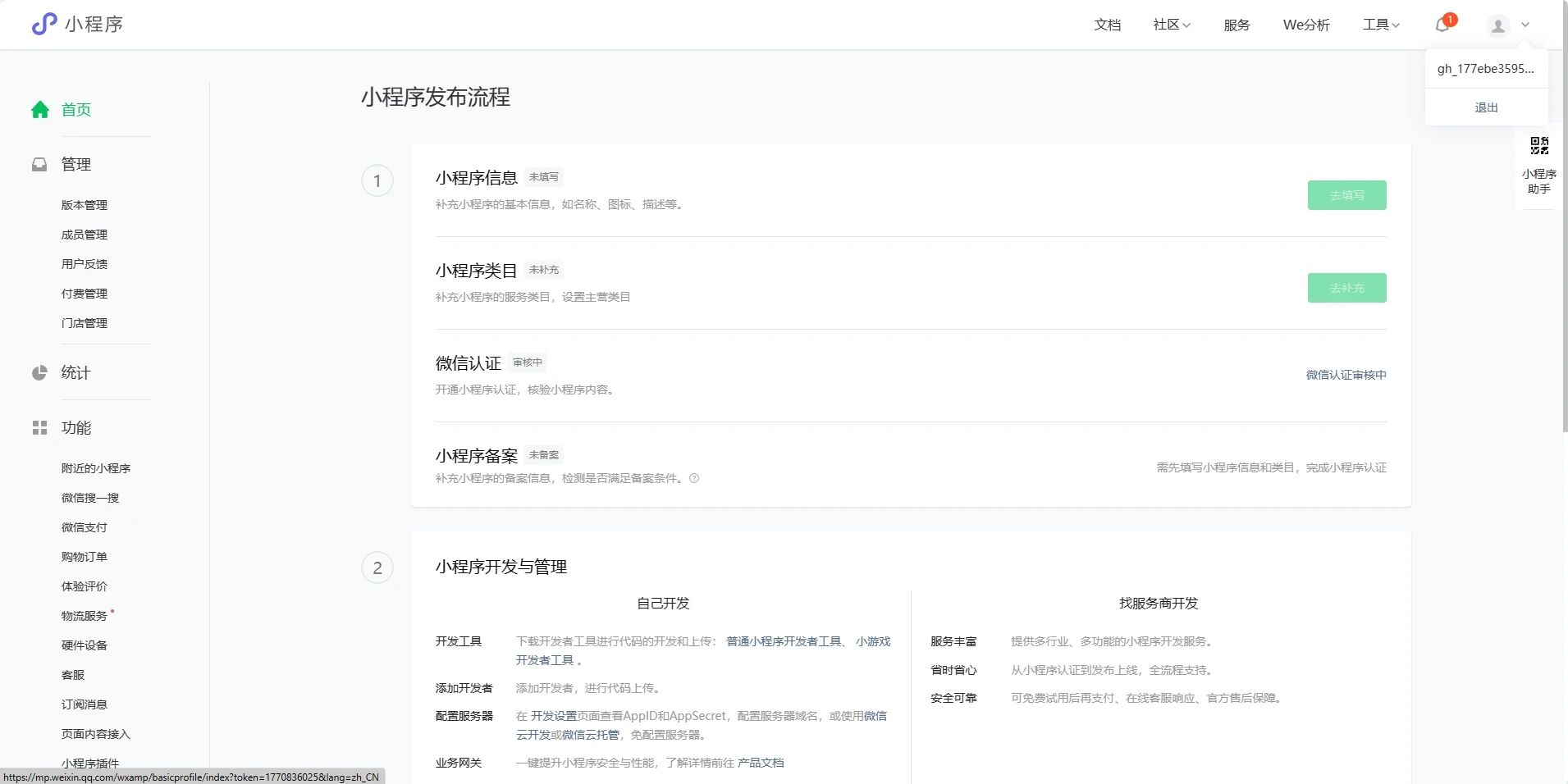The width and height of the screenshot is (1568, 784).
Task: Click the 小程序备案 help question icon
Action: pos(694,479)
